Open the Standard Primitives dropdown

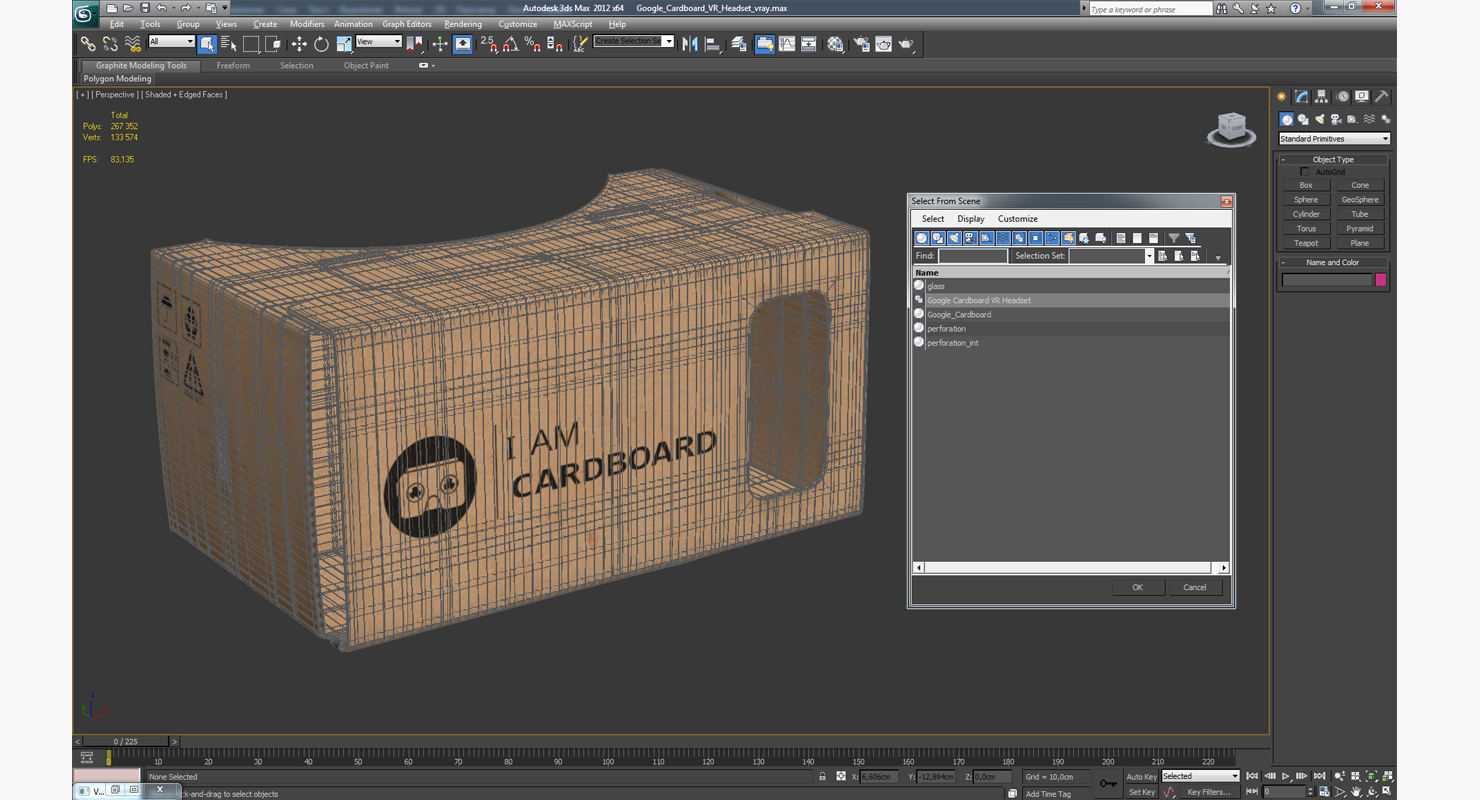[x=1334, y=139]
